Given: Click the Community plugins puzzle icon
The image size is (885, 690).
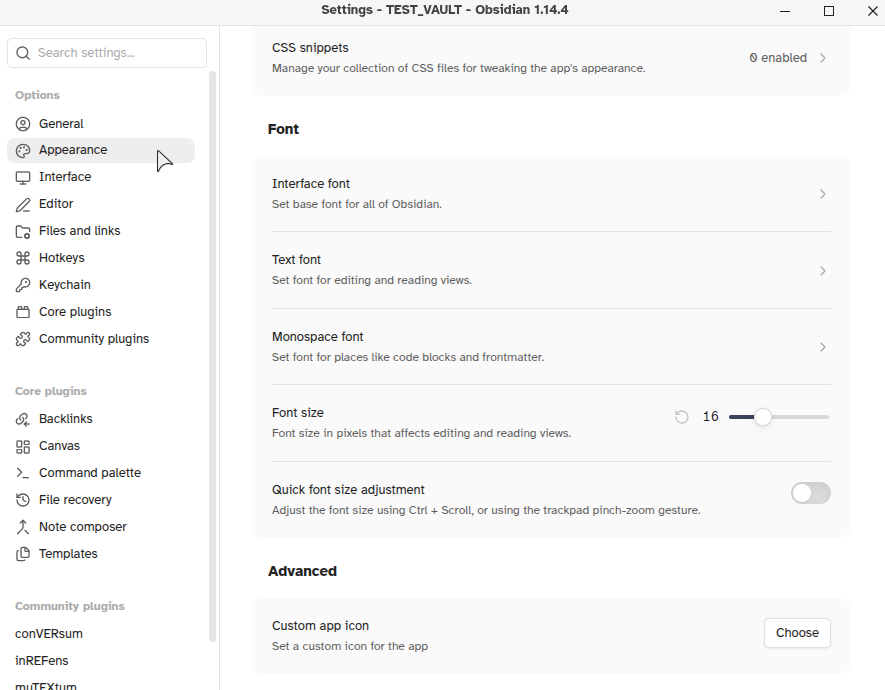Looking at the screenshot, I should click(23, 339).
